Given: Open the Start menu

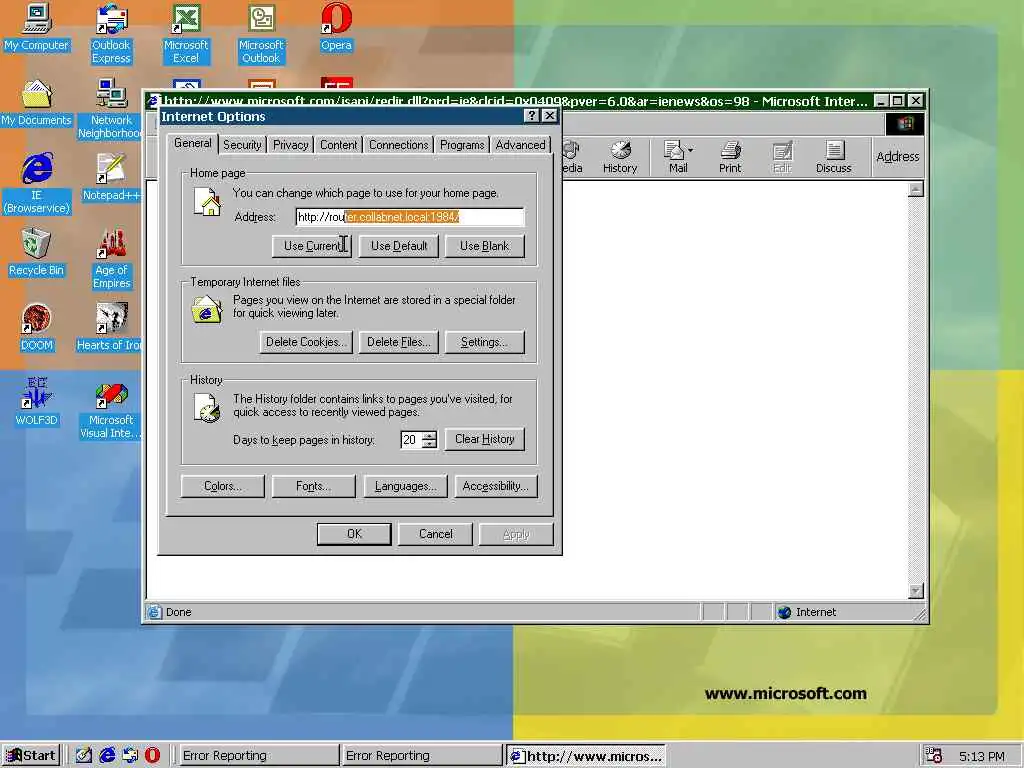Looking at the screenshot, I should [31, 756].
